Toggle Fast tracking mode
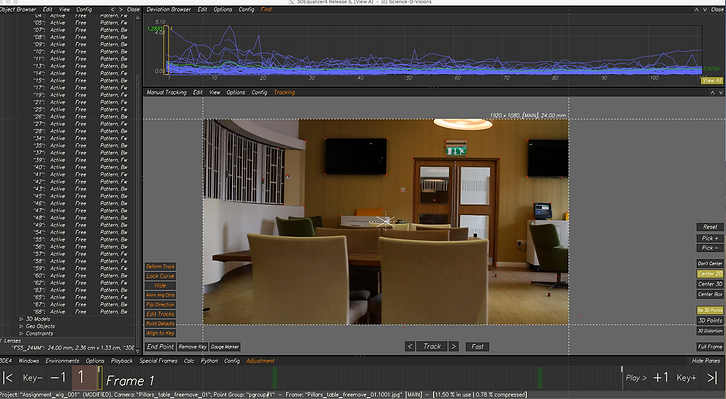 (477, 346)
